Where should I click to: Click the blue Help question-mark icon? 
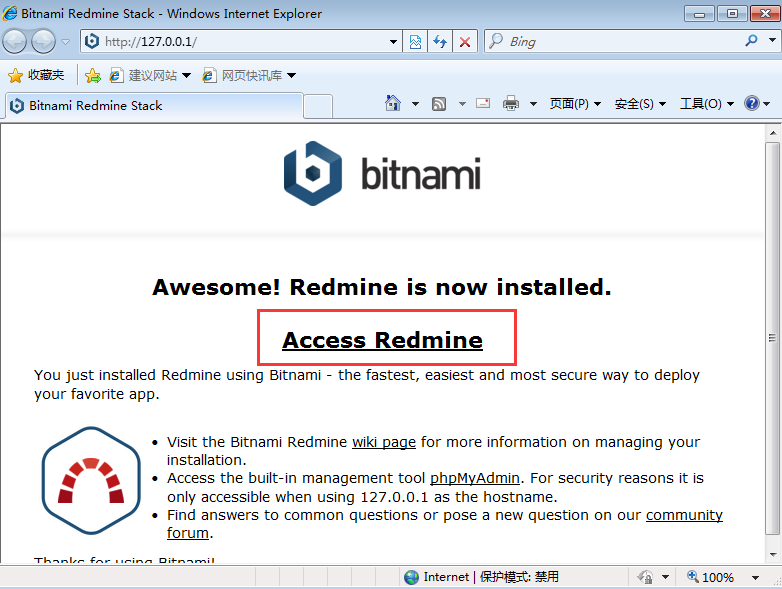[x=752, y=103]
